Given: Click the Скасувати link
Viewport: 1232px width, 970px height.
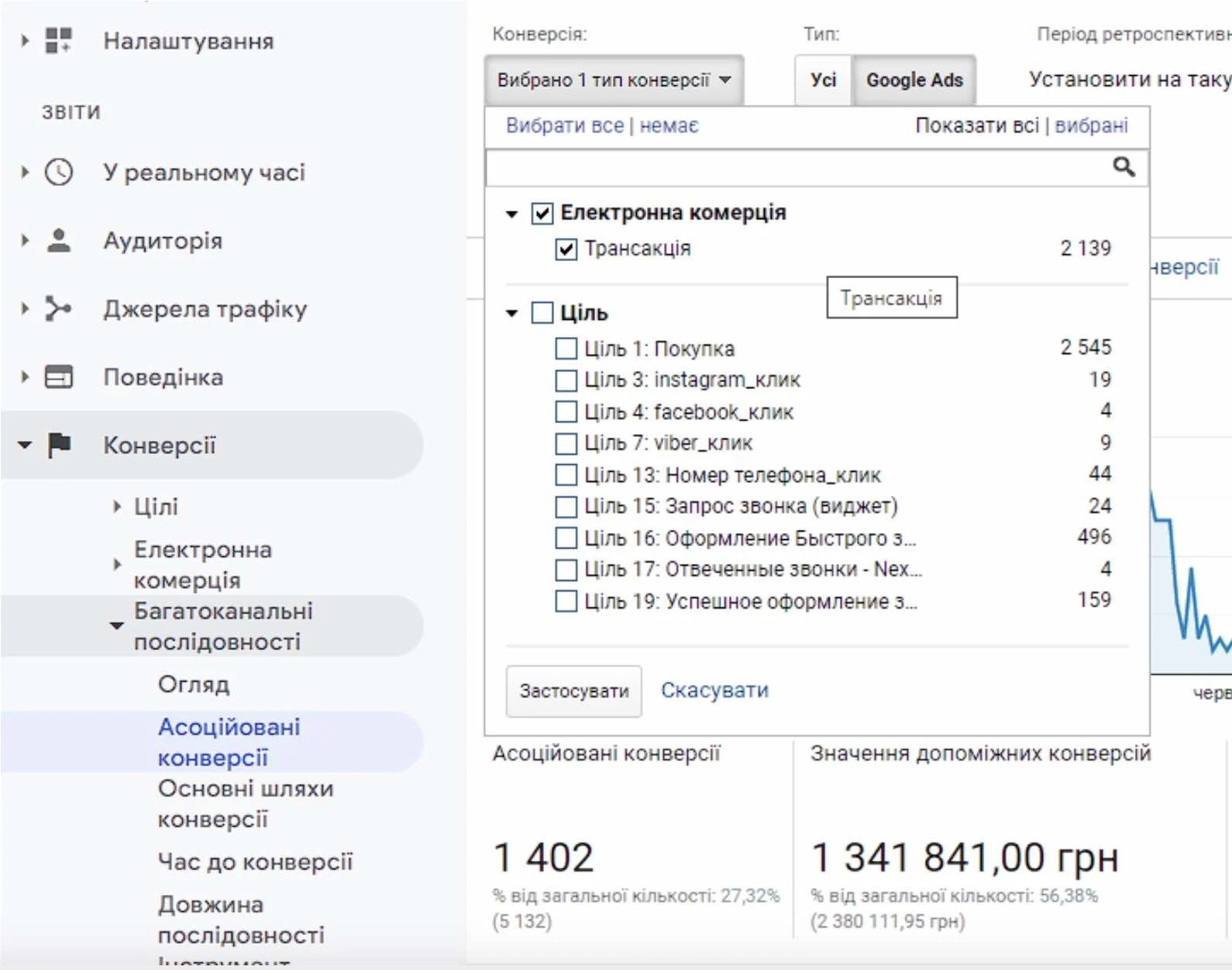Looking at the screenshot, I should (x=714, y=690).
